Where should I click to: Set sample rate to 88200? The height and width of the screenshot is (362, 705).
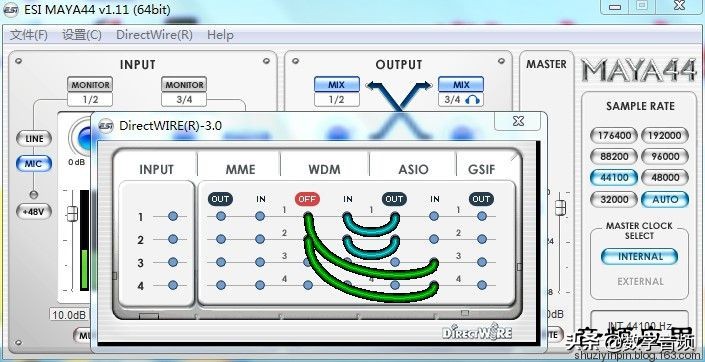point(614,156)
